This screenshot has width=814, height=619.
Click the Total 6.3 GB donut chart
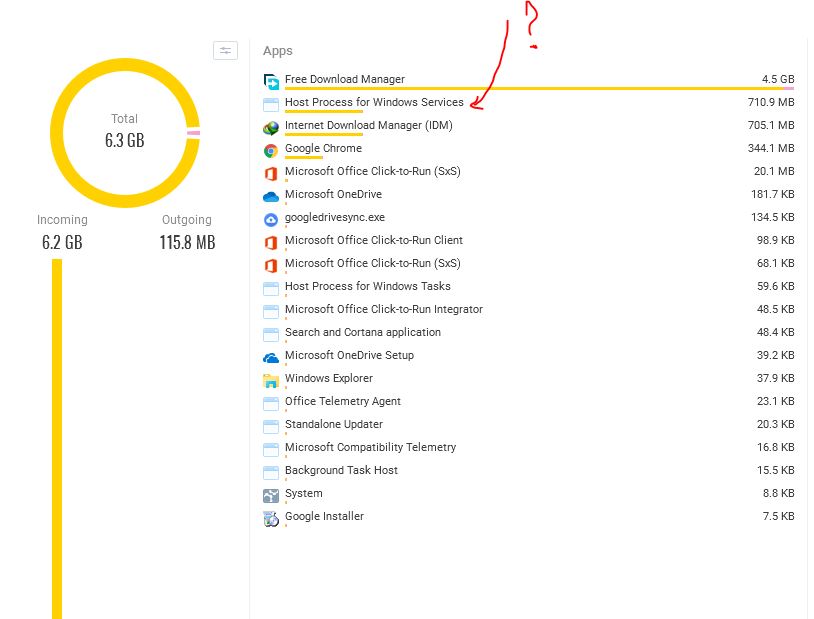[125, 133]
